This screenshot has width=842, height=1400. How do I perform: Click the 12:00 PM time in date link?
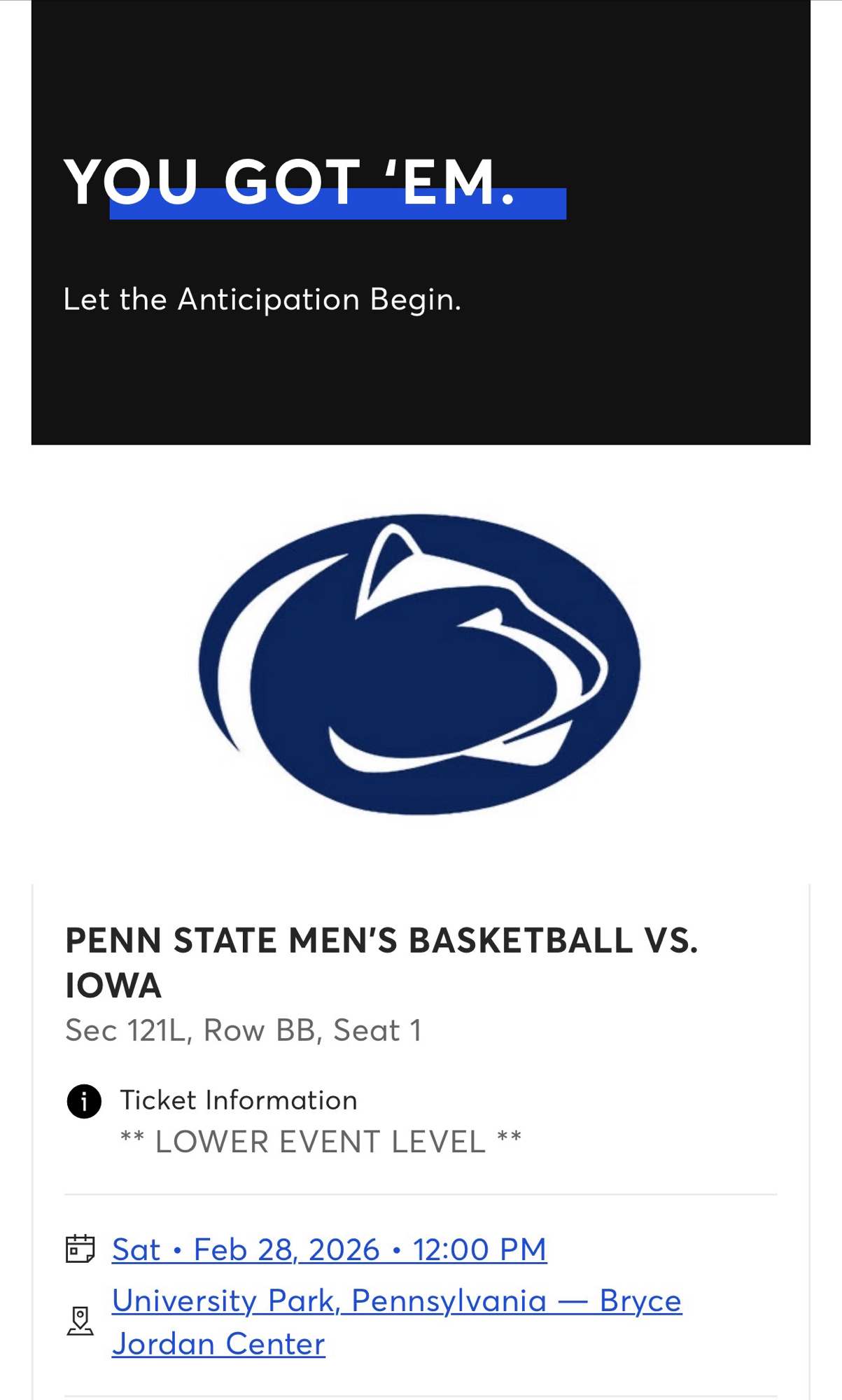coord(479,1249)
